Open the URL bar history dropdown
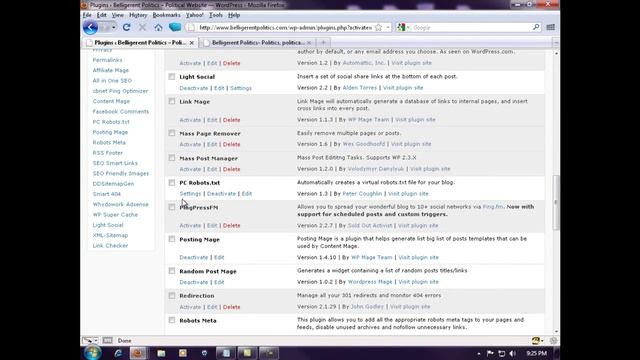 click(388, 27)
